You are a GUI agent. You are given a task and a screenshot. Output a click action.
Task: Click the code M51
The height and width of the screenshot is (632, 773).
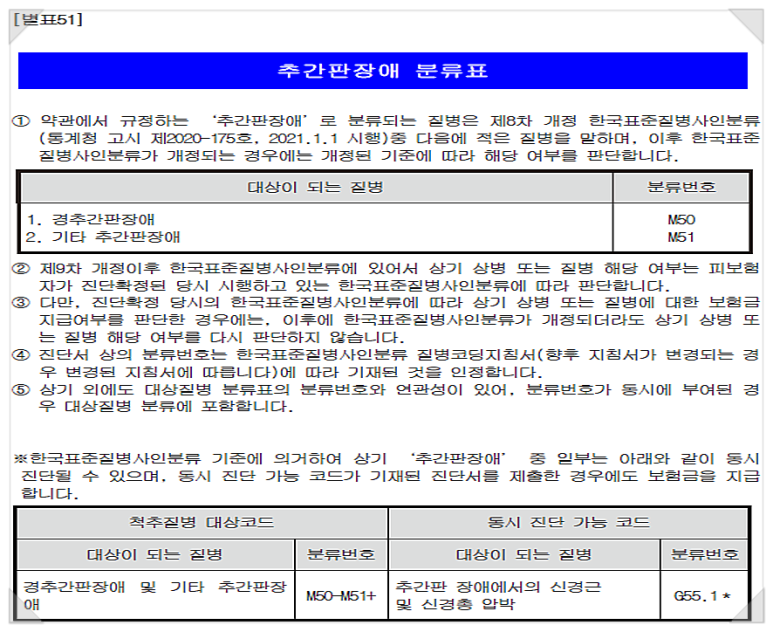point(681,237)
